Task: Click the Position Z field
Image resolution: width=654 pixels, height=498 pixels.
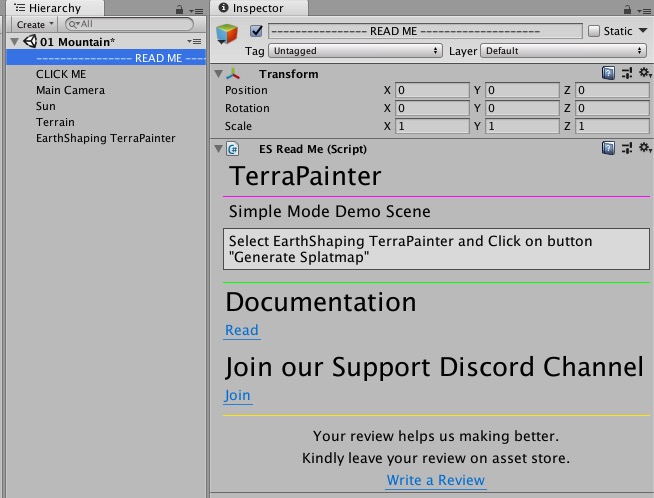Action: (x=612, y=90)
